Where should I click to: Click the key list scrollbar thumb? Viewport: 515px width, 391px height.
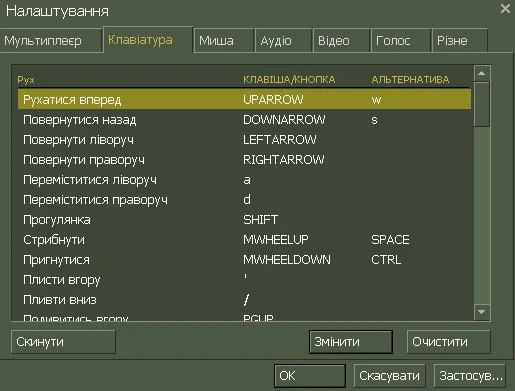tap(482, 104)
